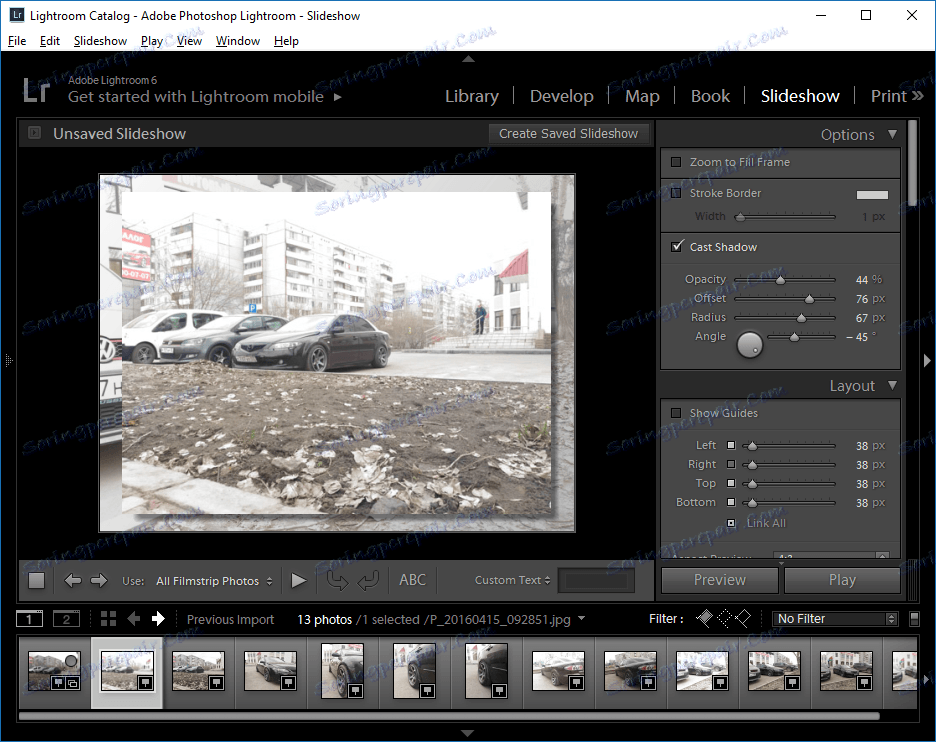
Task: Toggle Link All margins box
Action: (731, 523)
